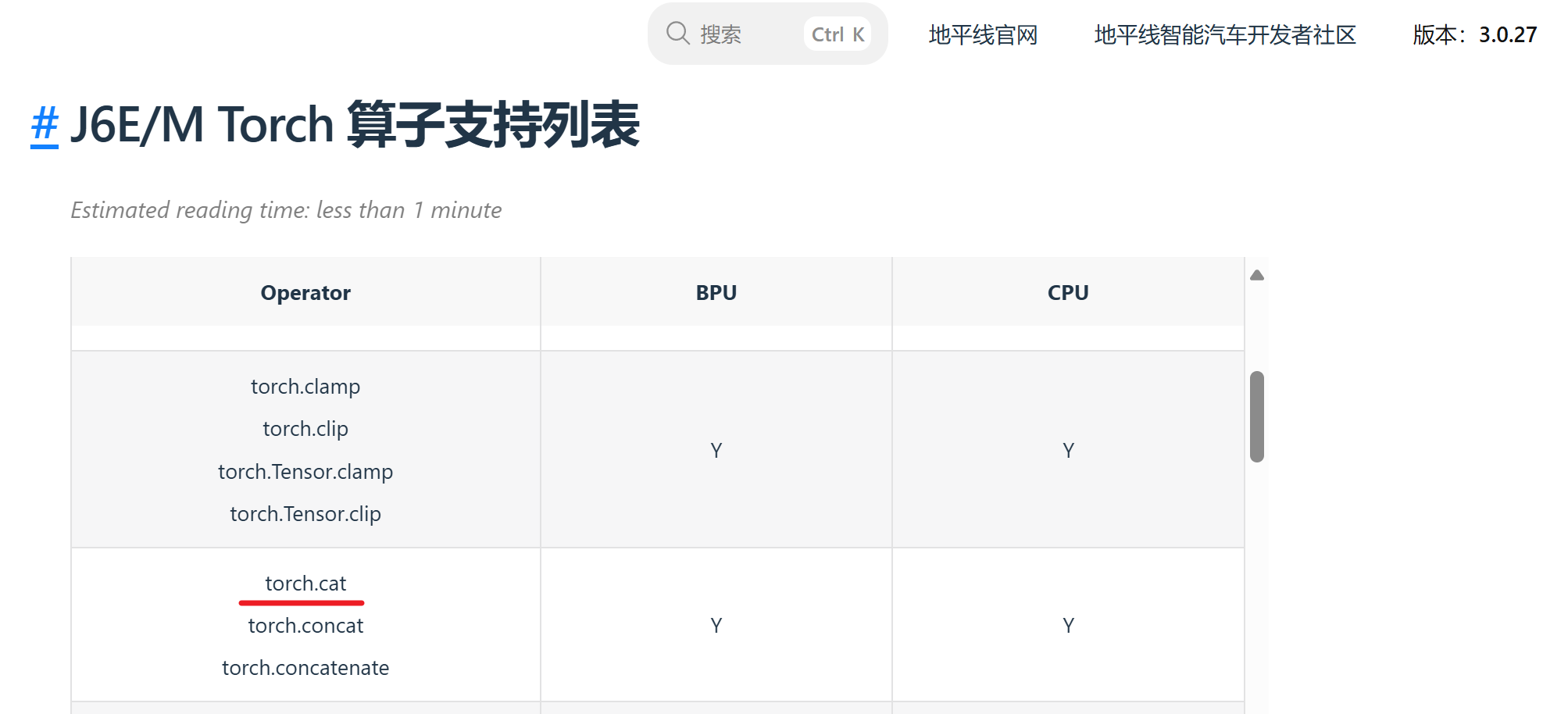Screen dimensions: 1568x714
Task: Click the torch.Tensor.clip operator entry
Action: pyautogui.click(x=305, y=514)
